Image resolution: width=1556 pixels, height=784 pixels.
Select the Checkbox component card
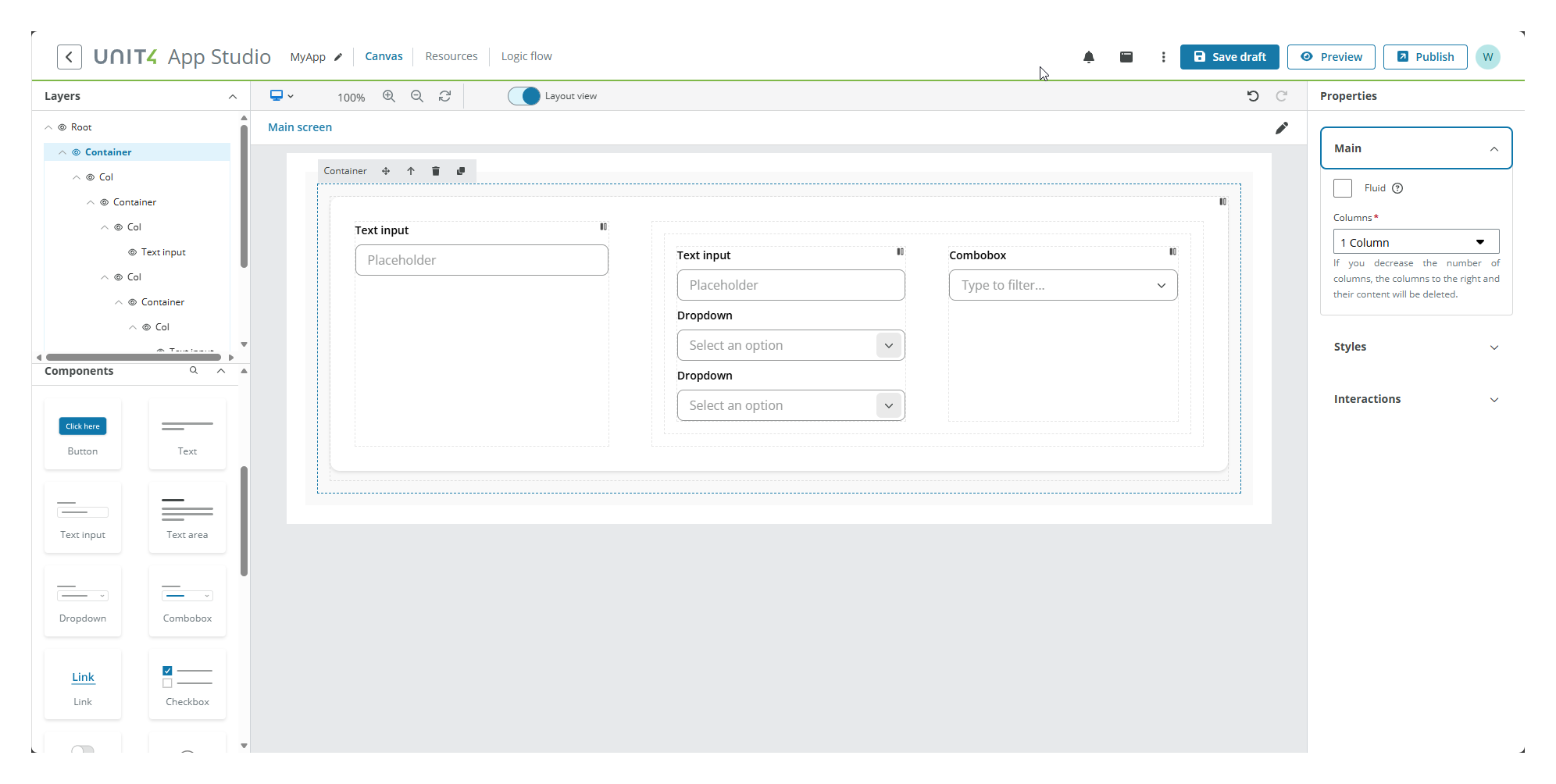pos(187,685)
